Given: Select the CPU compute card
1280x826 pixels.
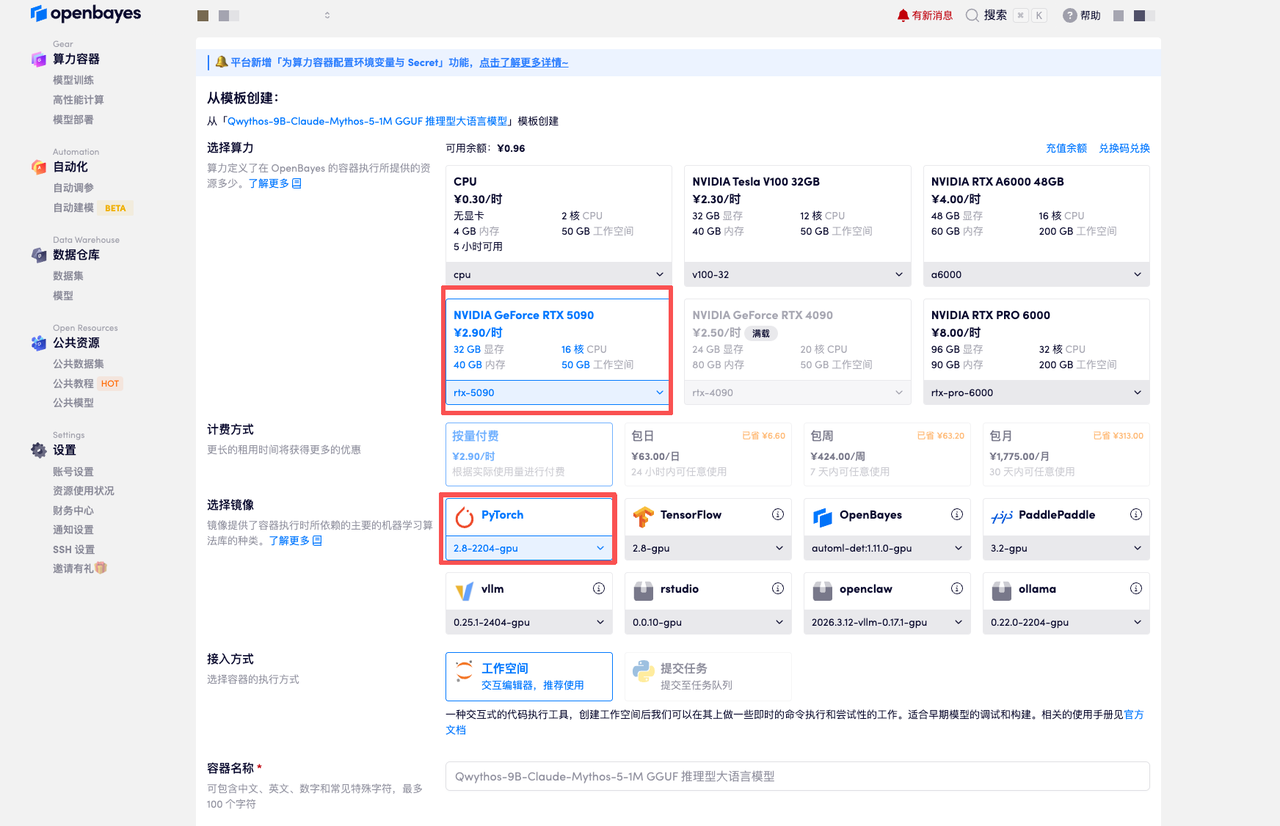Looking at the screenshot, I should (x=558, y=225).
